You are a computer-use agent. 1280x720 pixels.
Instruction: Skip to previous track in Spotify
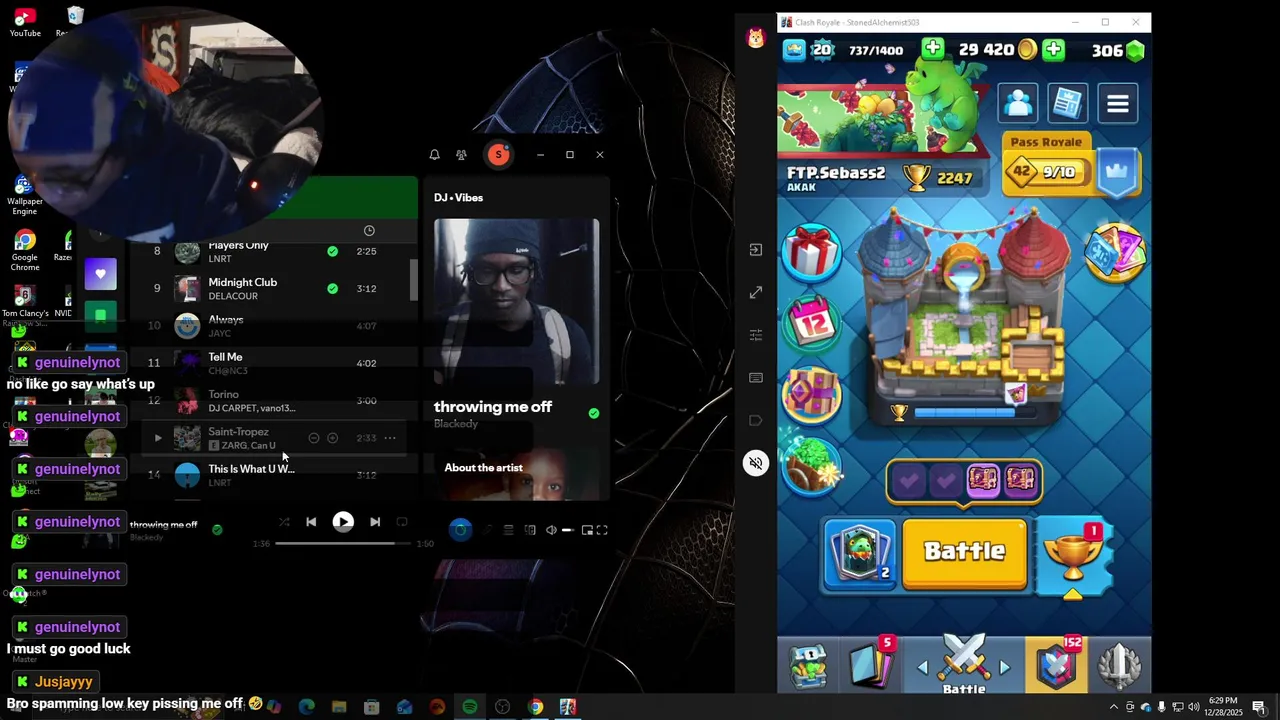pyautogui.click(x=311, y=522)
